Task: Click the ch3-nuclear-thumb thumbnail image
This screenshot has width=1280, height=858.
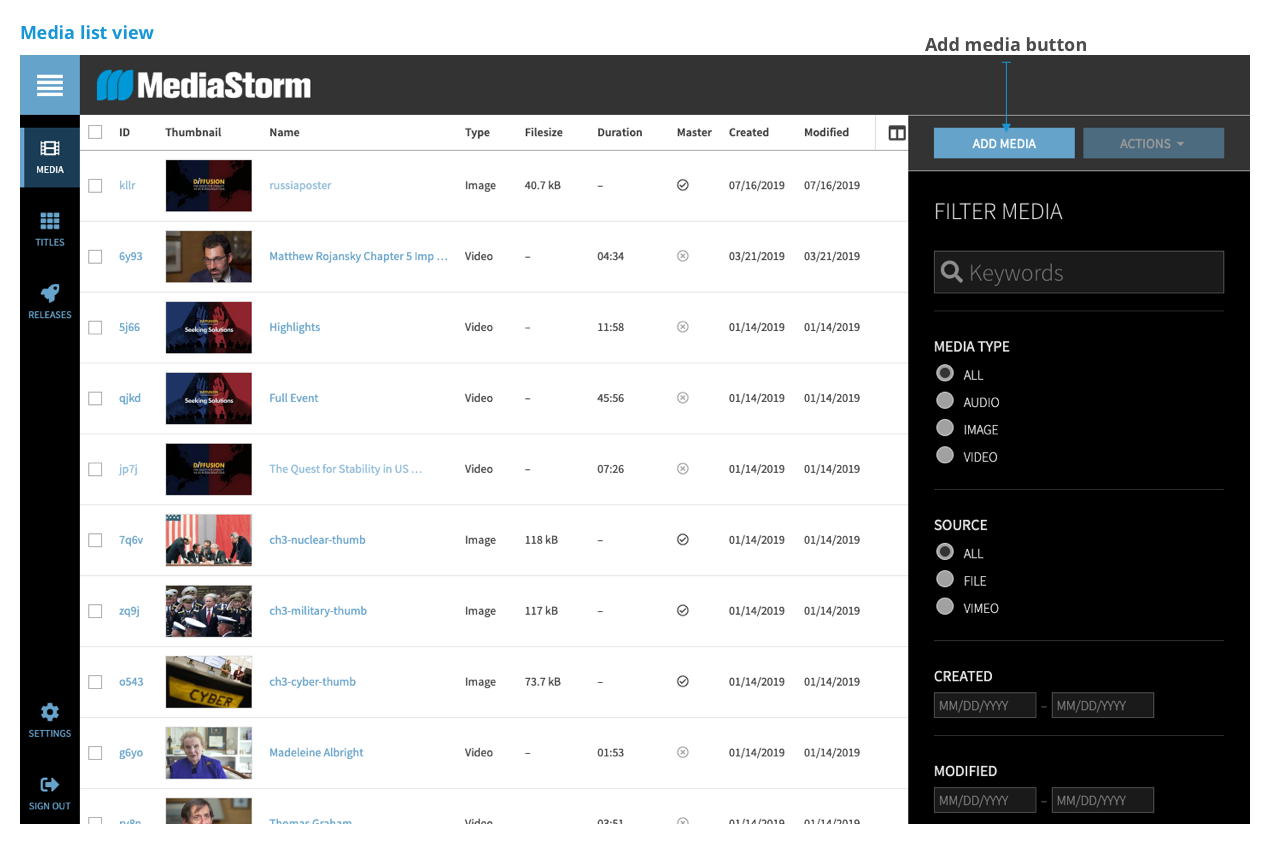Action: 209,540
